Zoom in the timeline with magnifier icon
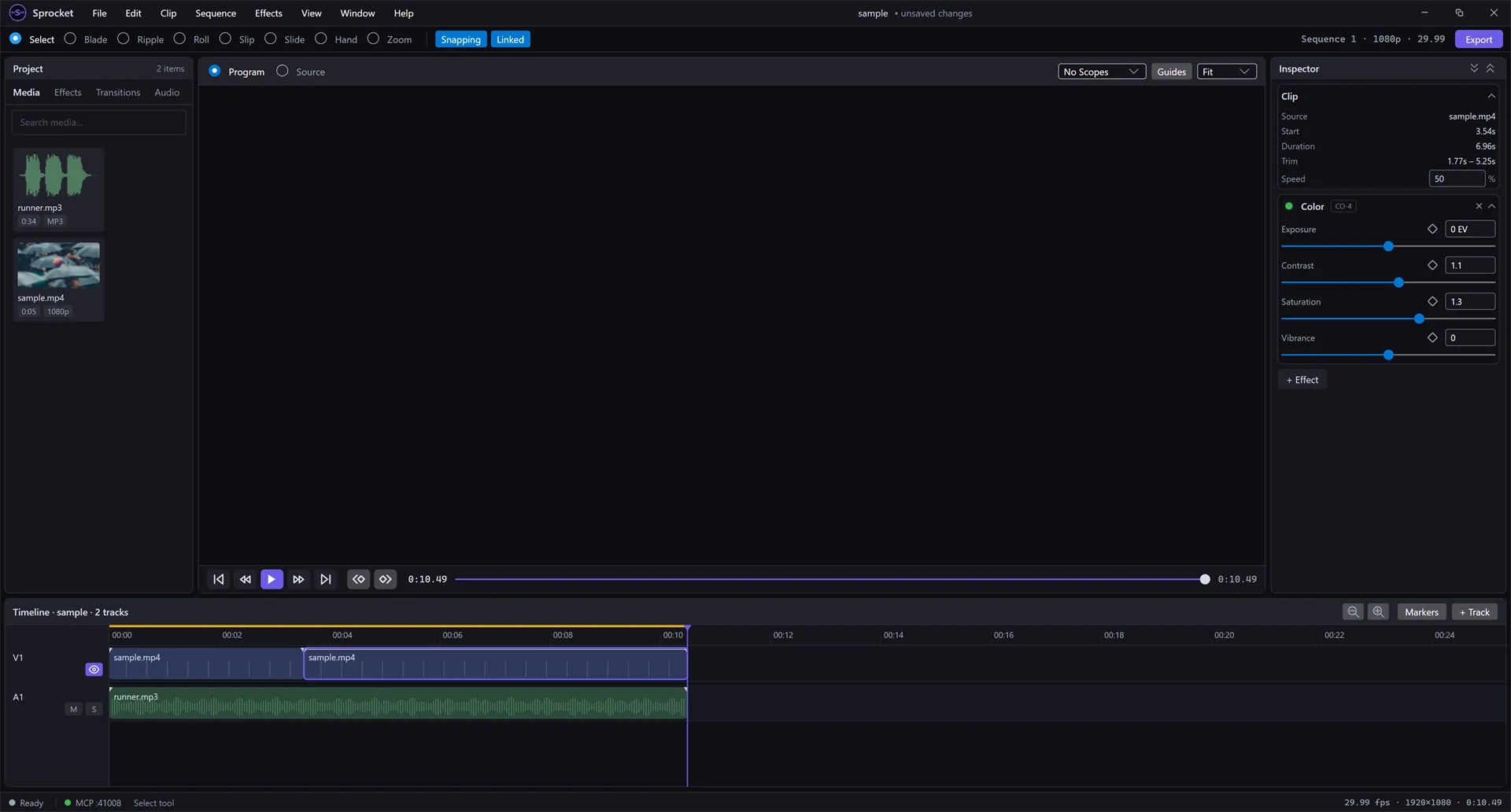Screen dimensions: 1511x812 tap(1378, 612)
